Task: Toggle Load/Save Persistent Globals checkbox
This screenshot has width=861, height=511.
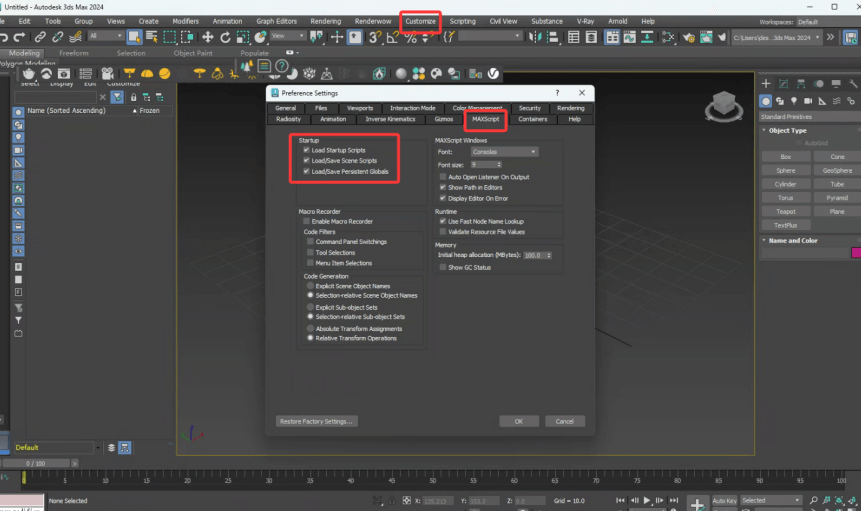Action: 306,171
